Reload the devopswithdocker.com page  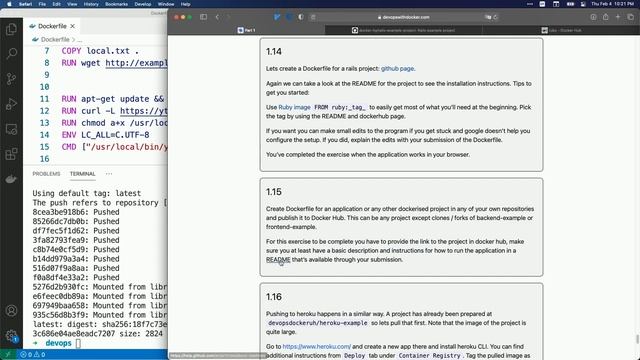(496, 17)
